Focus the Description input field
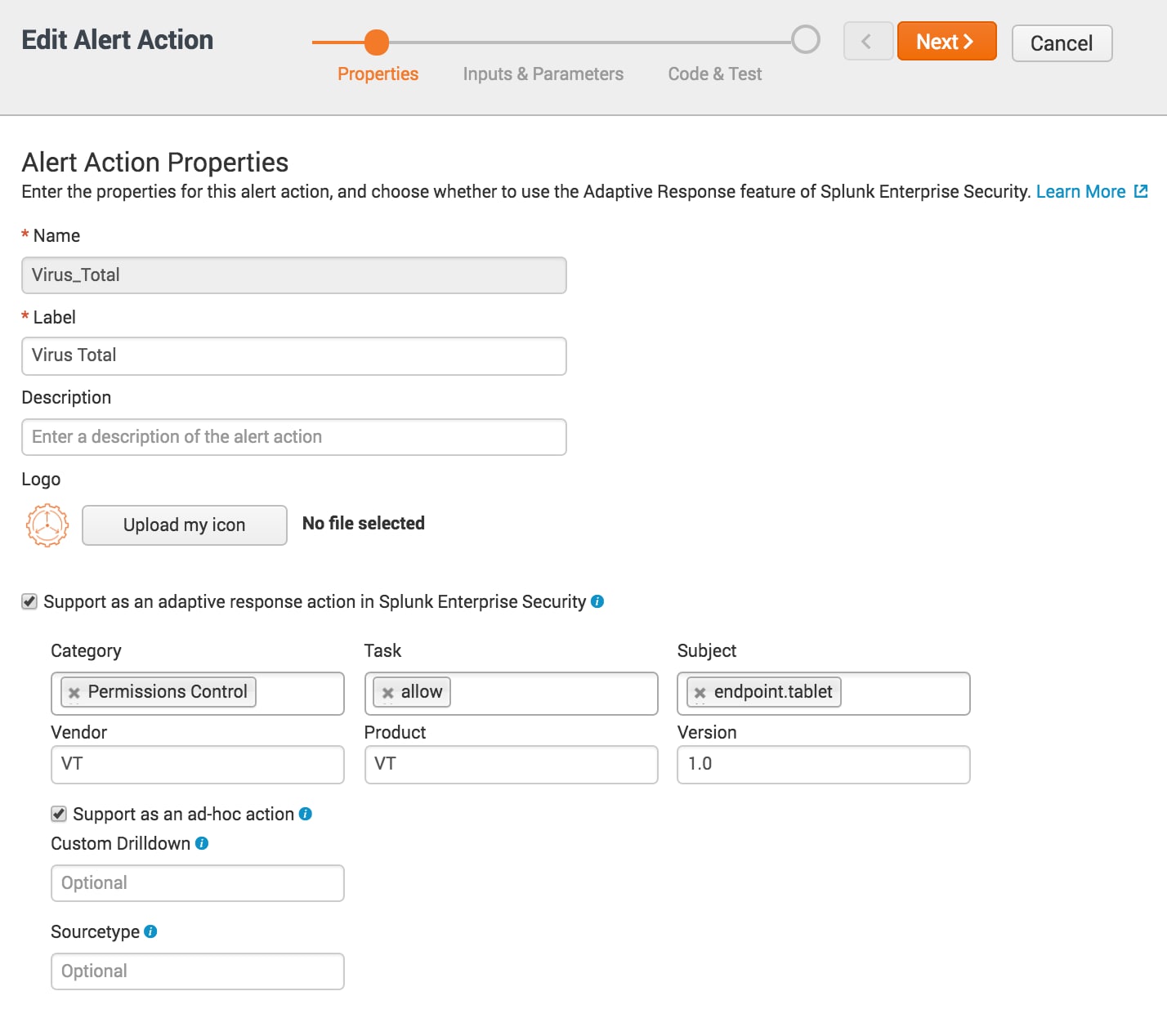Screen dimensions: 1167x1036 294,437
